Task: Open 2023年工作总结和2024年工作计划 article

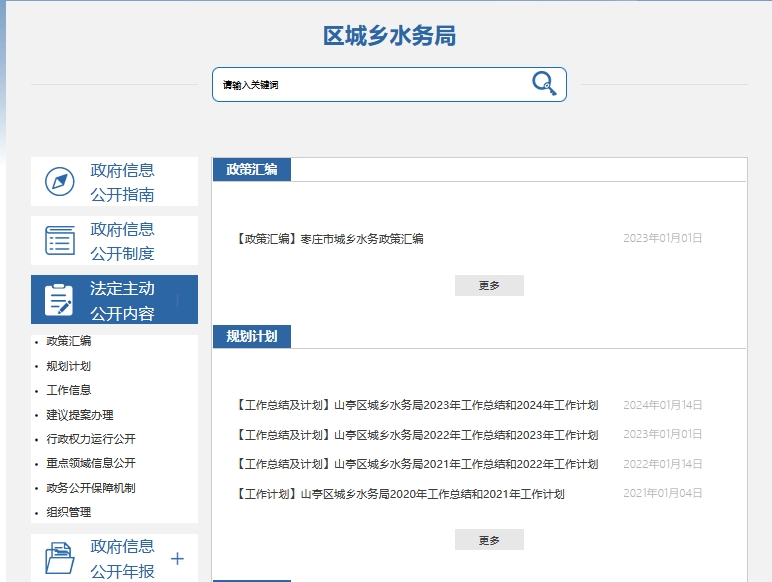Action: pyautogui.click(x=417, y=405)
